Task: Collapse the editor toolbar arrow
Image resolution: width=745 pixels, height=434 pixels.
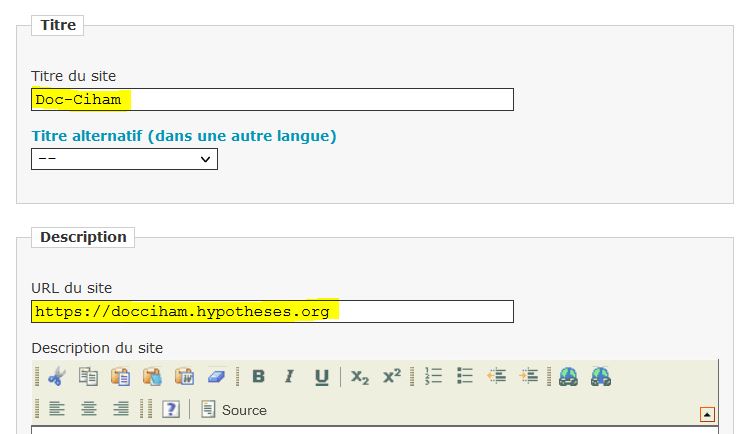Action: pyautogui.click(x=707, y=415)
